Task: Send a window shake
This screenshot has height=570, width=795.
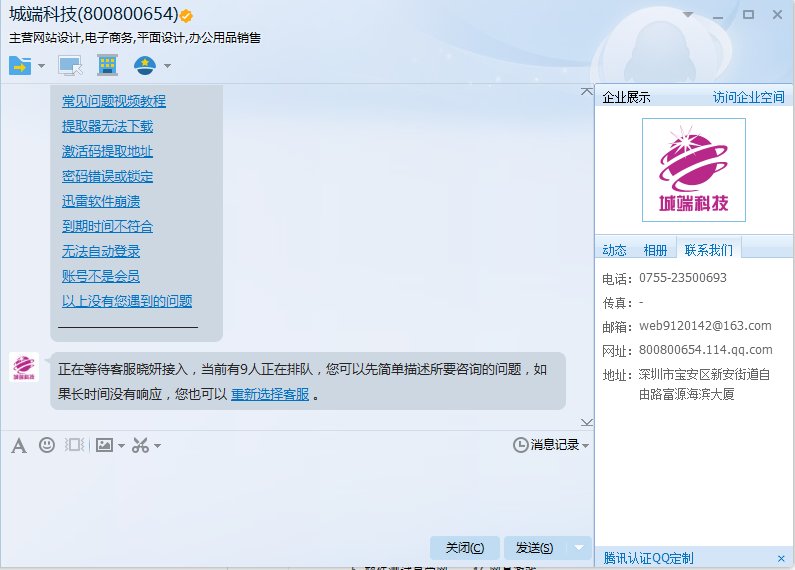Action: coord(75,445)
